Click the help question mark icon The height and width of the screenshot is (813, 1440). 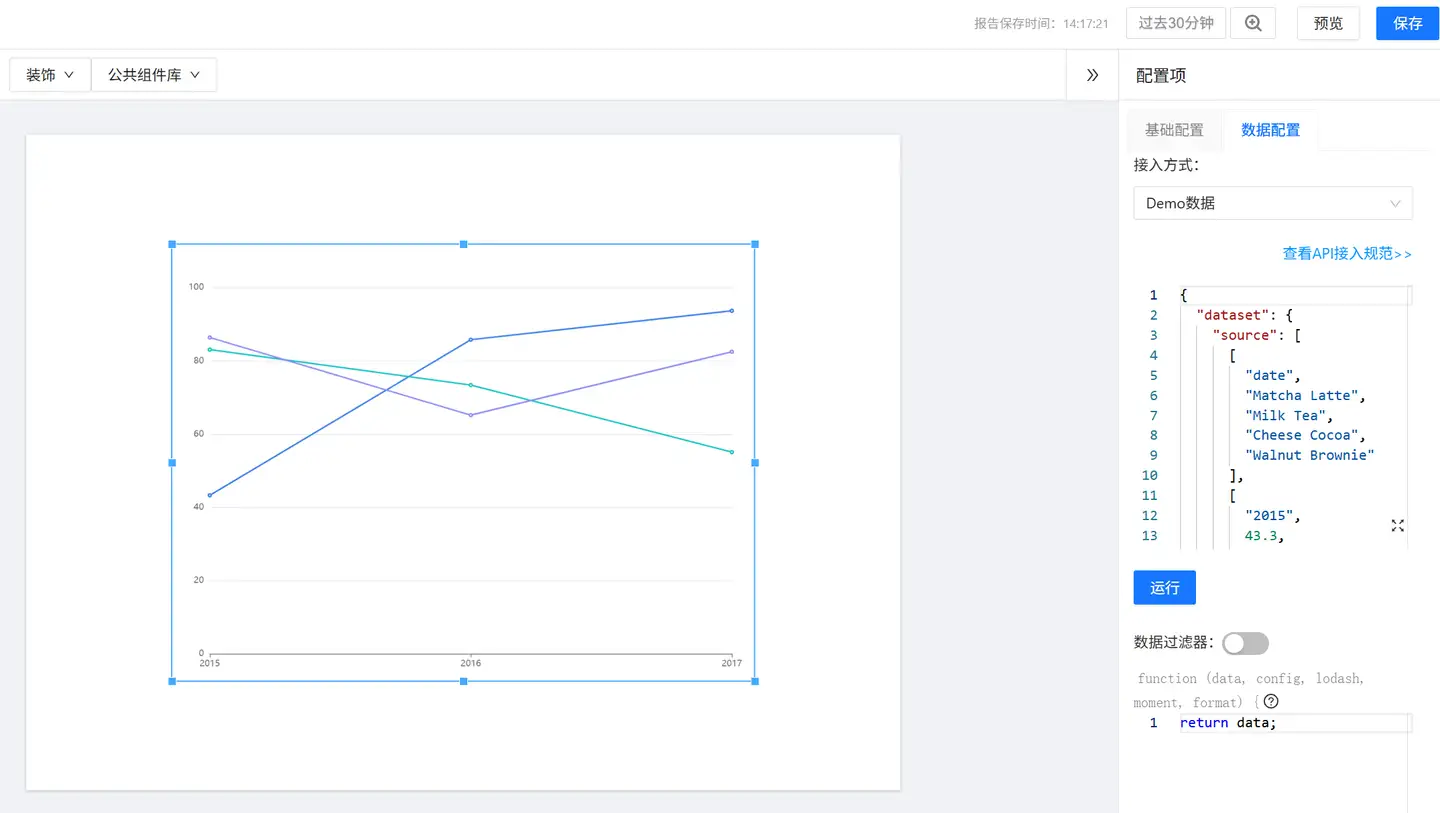(x=1271, y=702)
